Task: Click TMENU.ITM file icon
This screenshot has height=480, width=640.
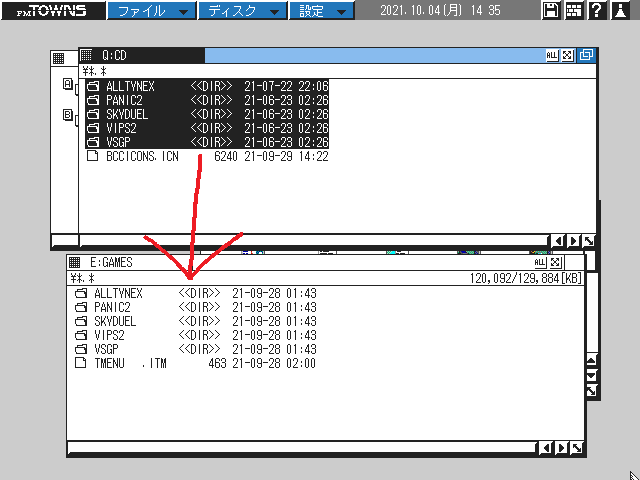Action: click(81, 363)
